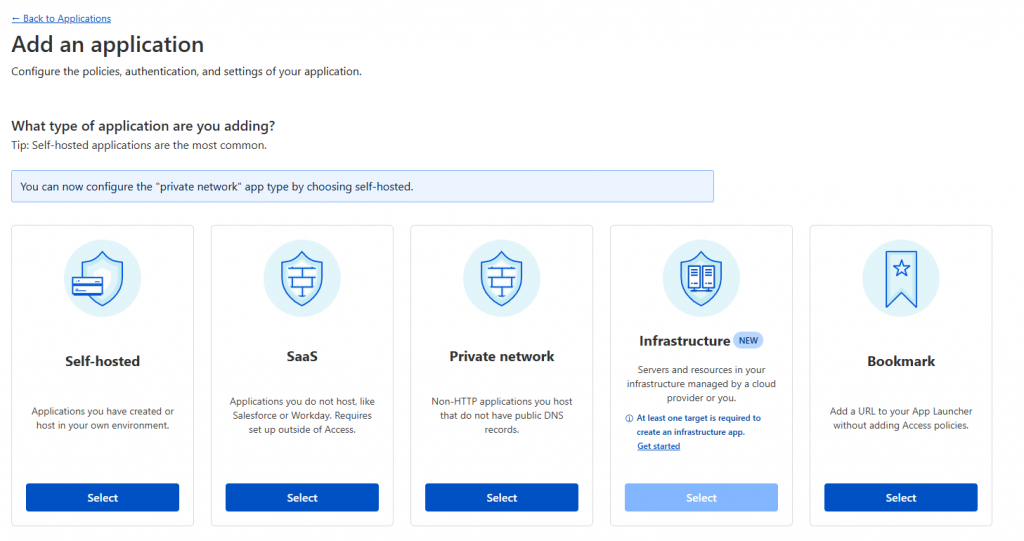Open the Get started link

point(658,446)
